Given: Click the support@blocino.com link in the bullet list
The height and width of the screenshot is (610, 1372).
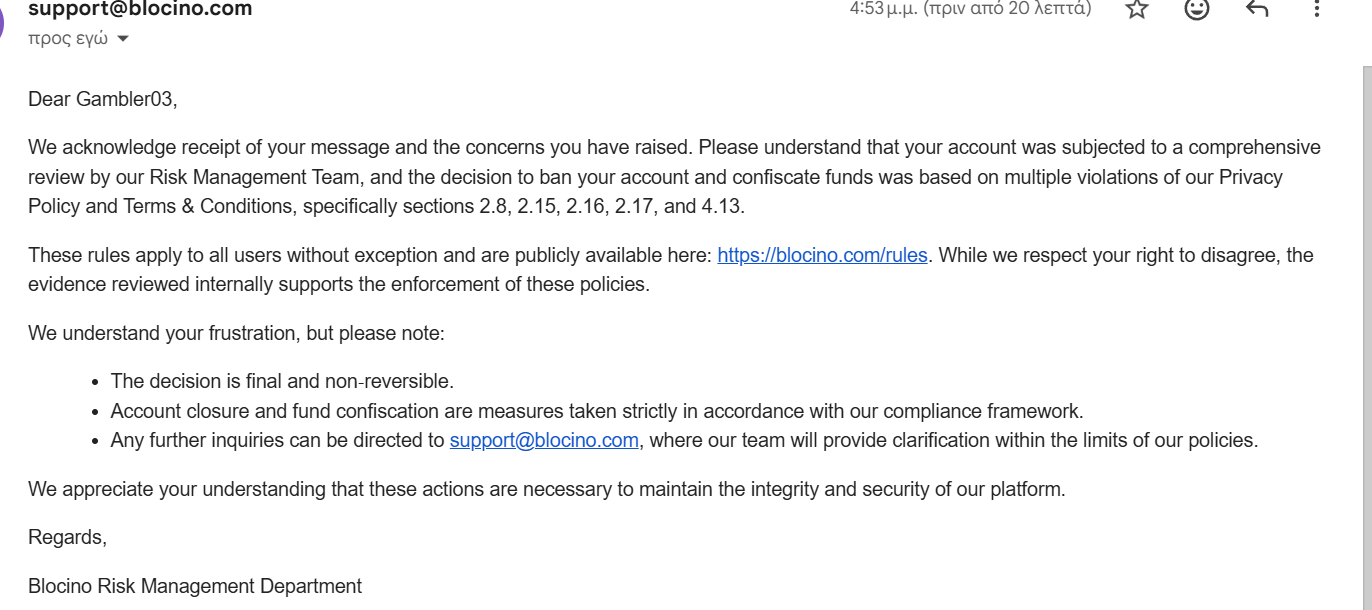Looking at the screenshot, I should tap(544, 440).
